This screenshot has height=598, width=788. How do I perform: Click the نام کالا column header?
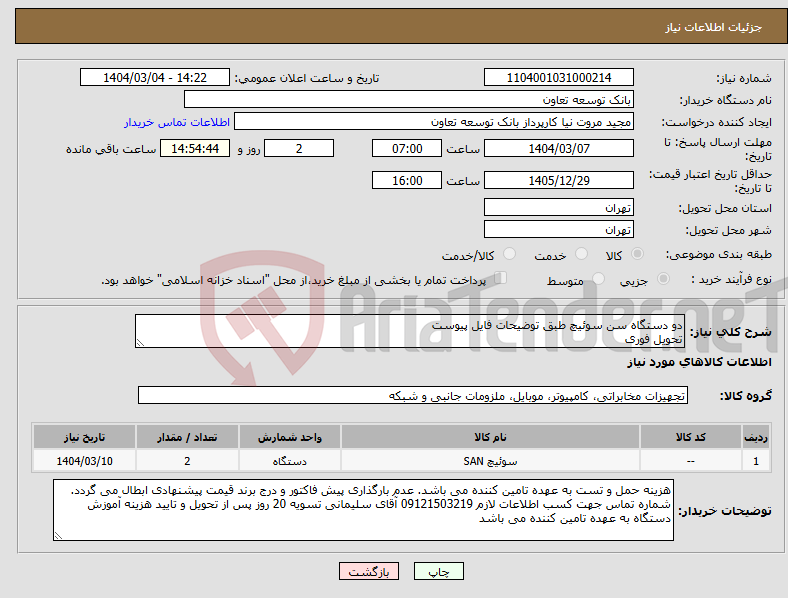(x=490, y=437)
